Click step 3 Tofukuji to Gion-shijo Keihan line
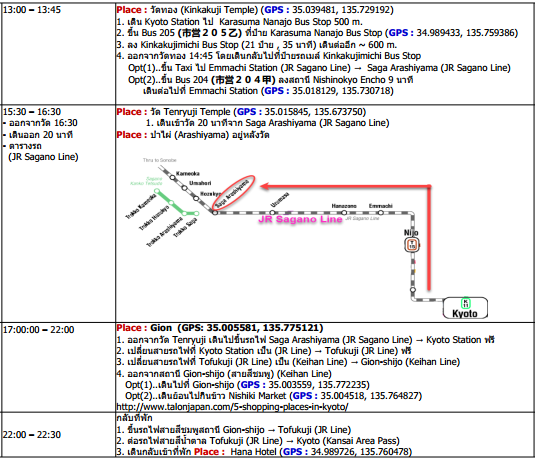535x458 pixels. tap(288, 362)
